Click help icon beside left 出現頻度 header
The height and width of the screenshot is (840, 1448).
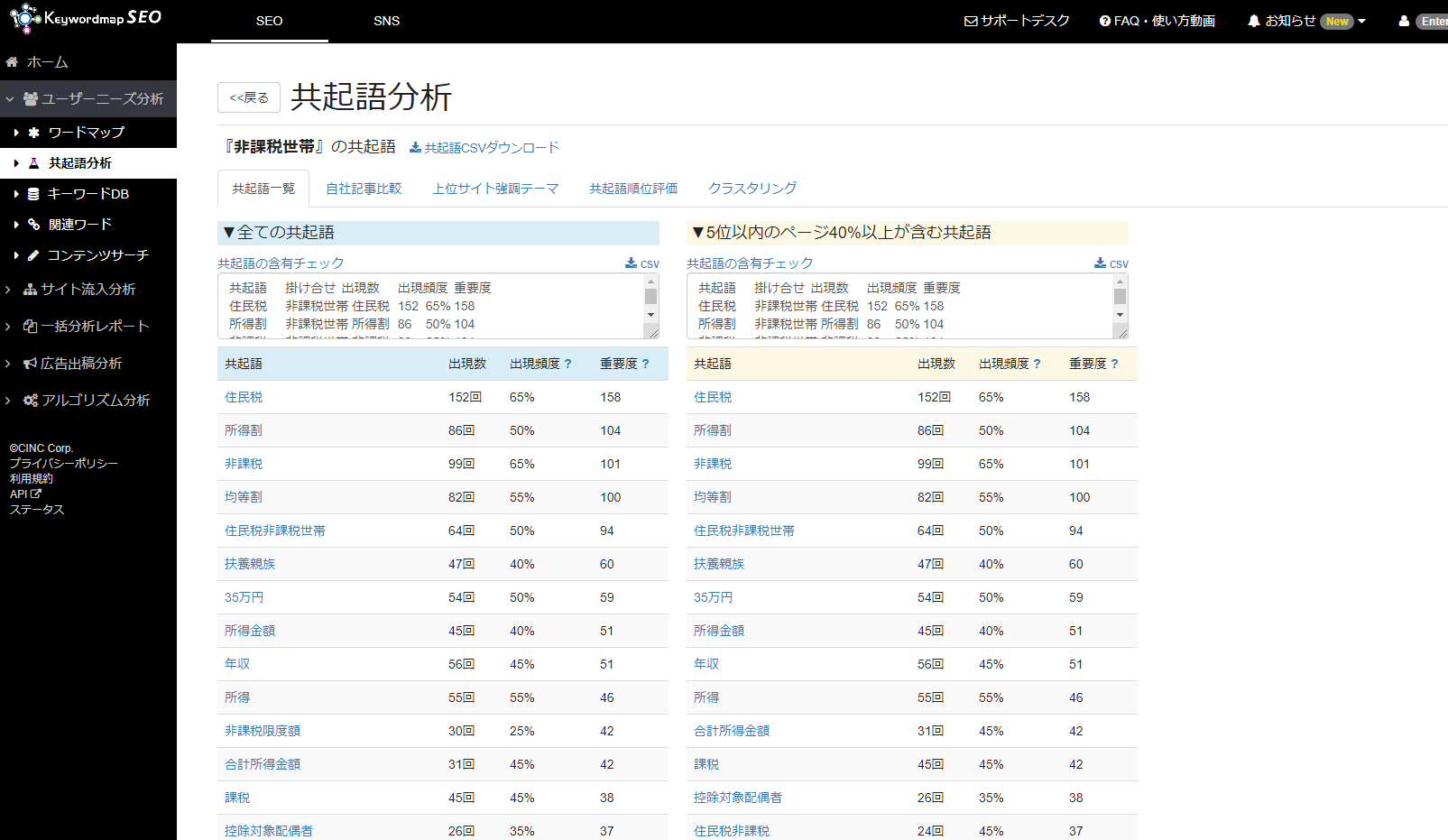coord(568,364)
